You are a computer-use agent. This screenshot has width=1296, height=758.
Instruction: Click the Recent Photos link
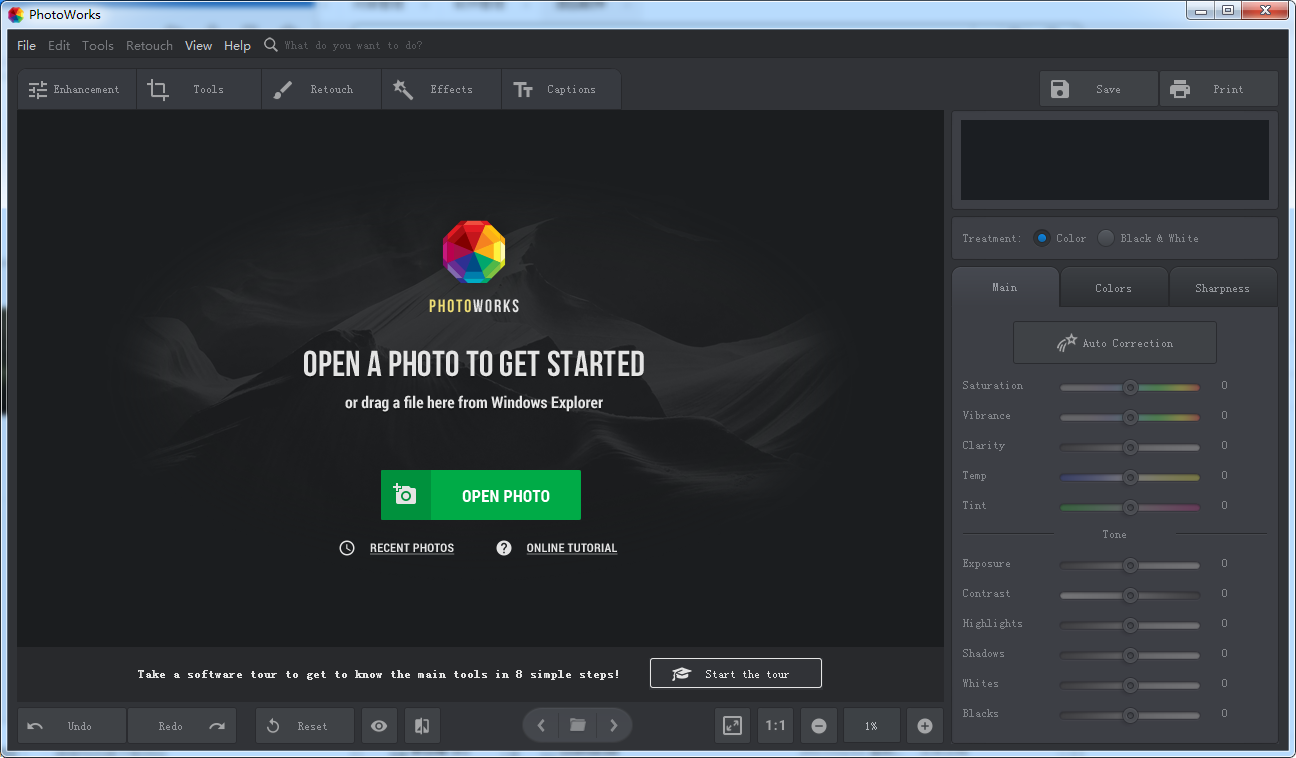point(411,548)
